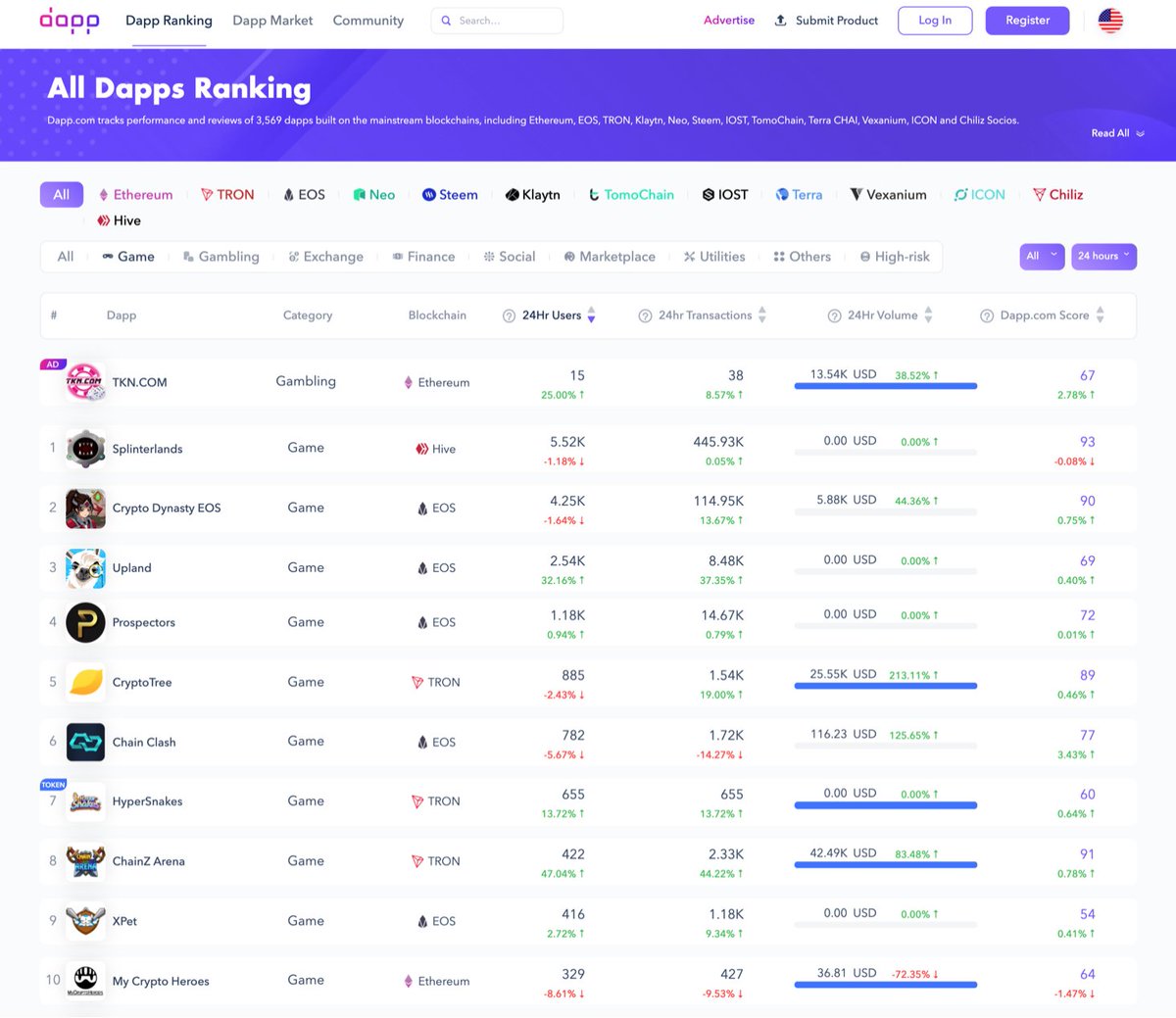Filter by TomoChain blockchain
Screen dimensions: 1176x1018
(631, 195)
